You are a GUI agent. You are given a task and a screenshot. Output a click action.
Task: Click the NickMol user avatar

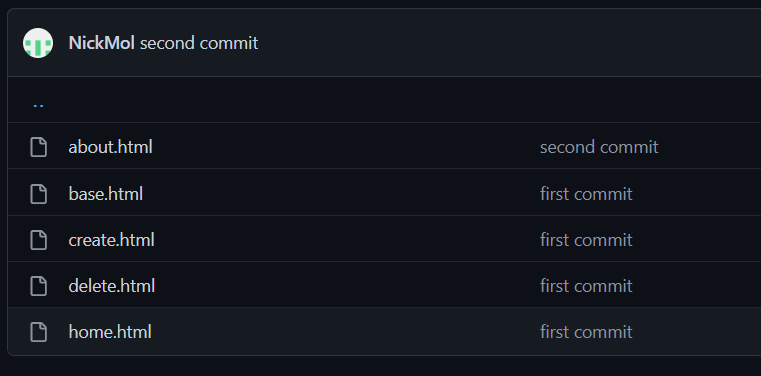[x=38, y=43]
